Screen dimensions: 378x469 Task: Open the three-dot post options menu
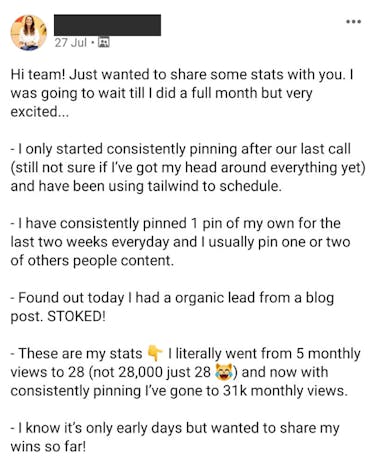(x=353, y=22)
